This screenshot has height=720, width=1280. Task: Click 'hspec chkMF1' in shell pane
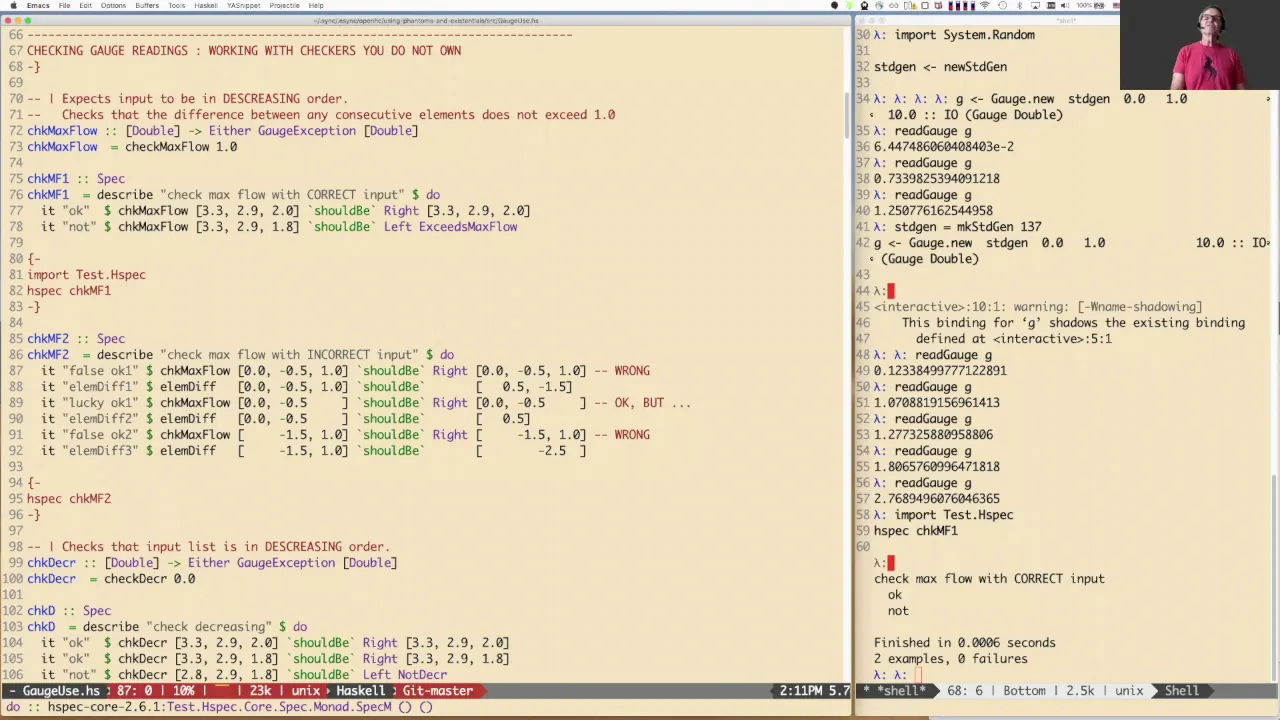[915, 531]
